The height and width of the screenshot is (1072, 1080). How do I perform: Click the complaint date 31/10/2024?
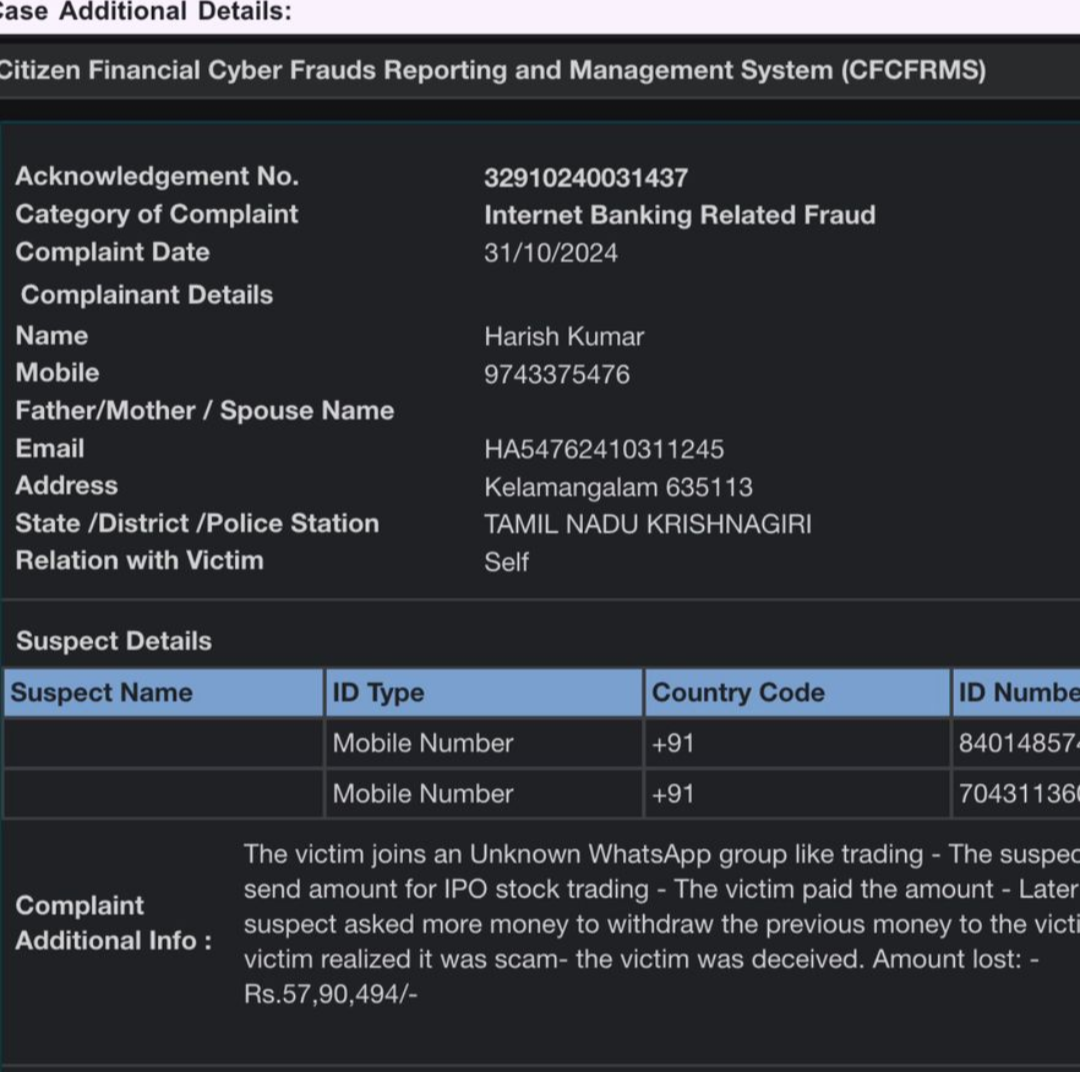(550, 253)
